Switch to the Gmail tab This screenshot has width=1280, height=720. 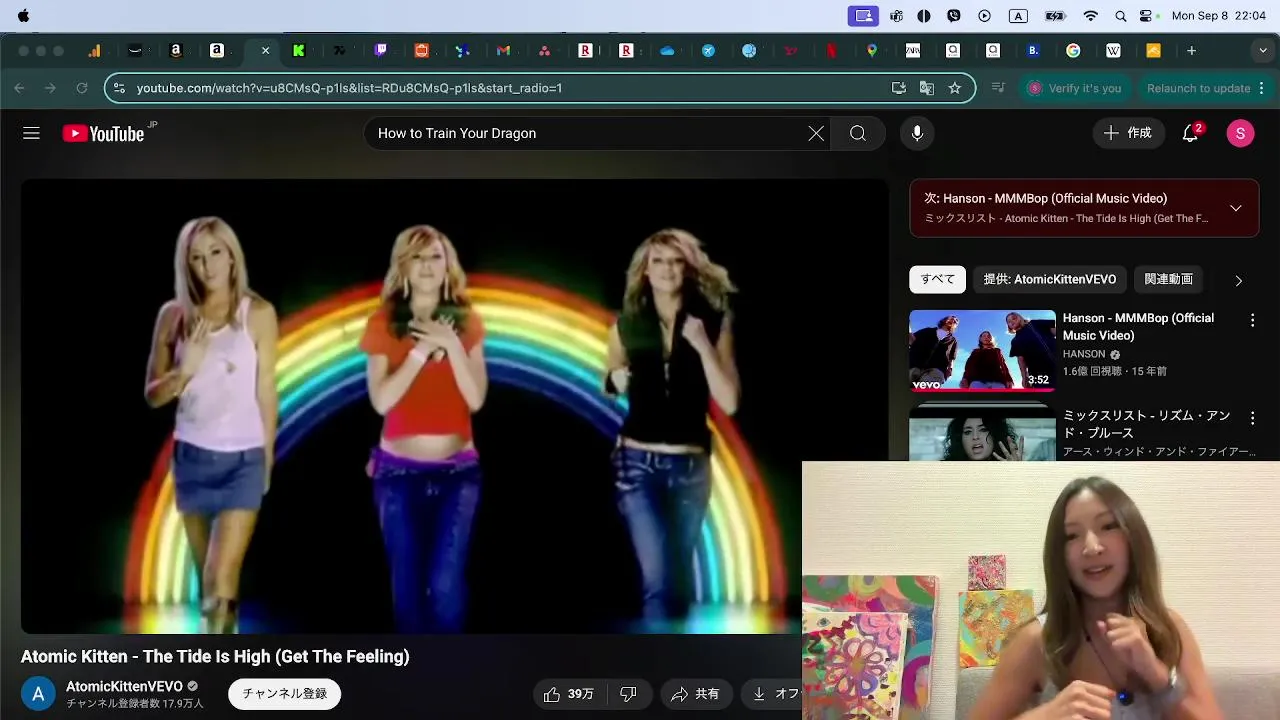[503, 50]
